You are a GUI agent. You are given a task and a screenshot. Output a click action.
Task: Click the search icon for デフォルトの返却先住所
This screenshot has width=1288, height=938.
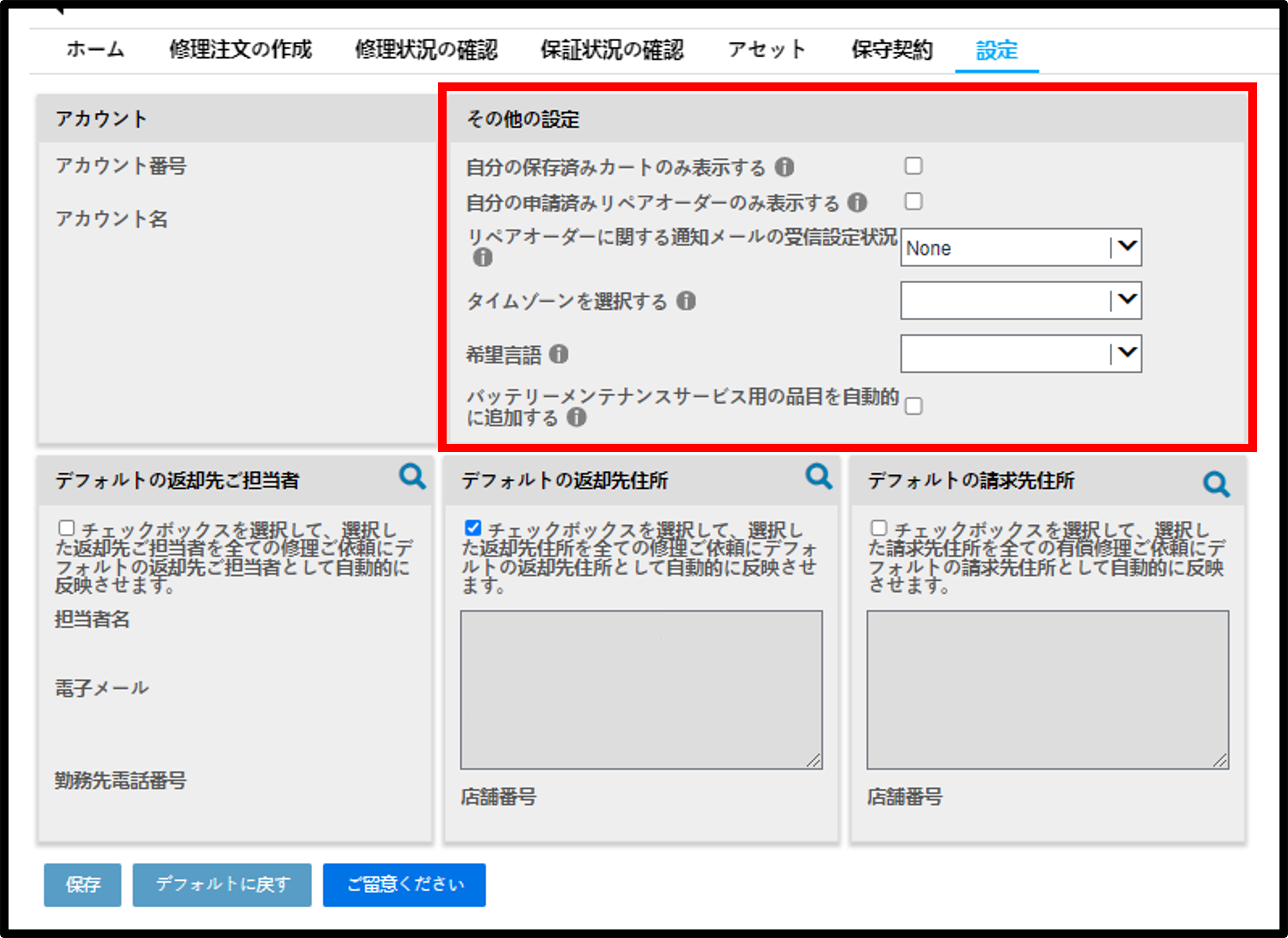point(819,476)
